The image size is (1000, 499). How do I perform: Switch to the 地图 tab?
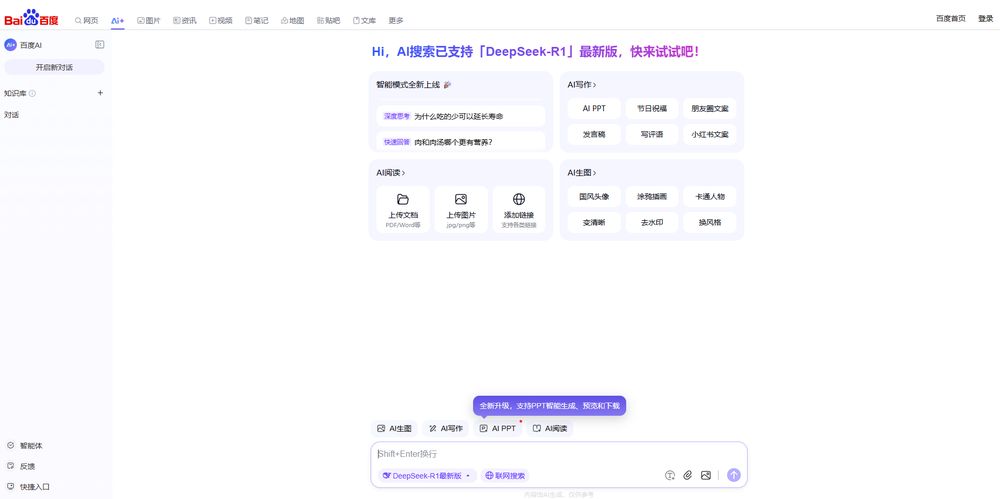point(292,20)
